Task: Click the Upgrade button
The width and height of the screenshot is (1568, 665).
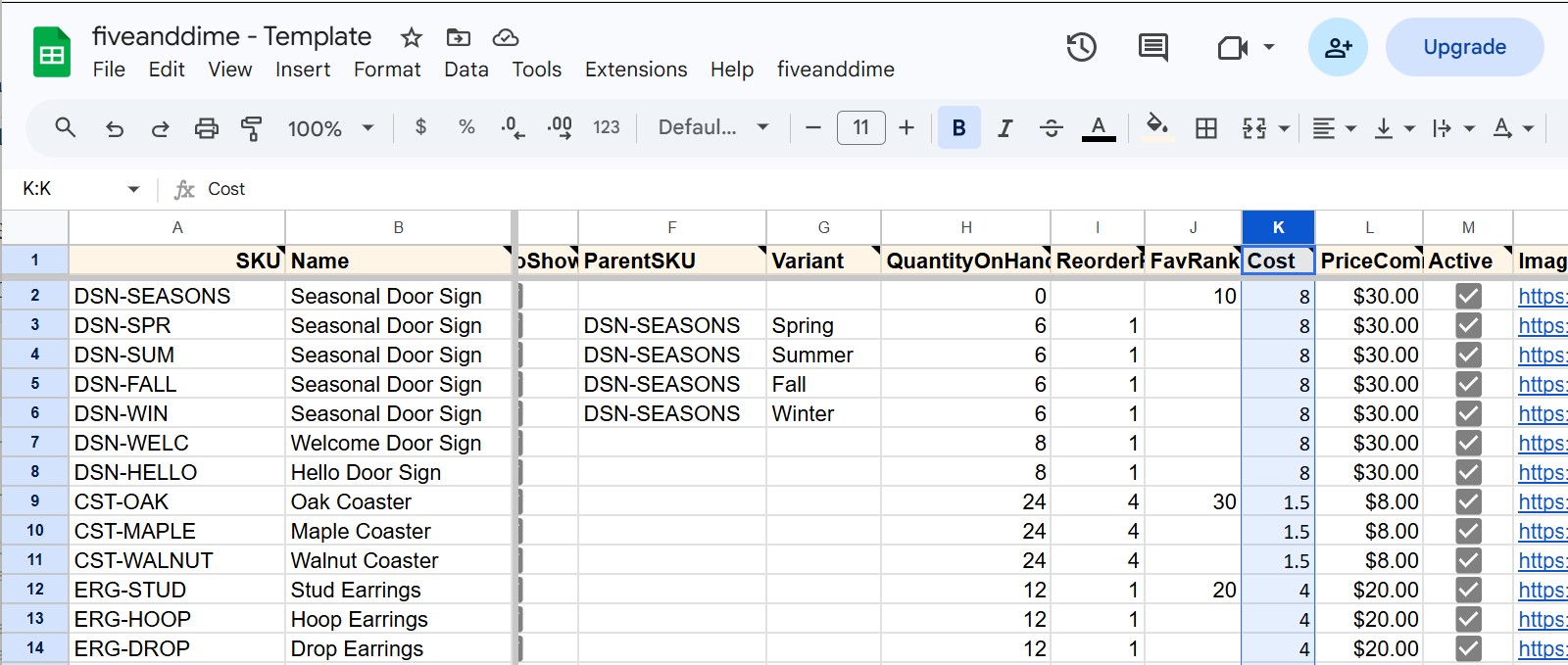Action: [1464, 47]
